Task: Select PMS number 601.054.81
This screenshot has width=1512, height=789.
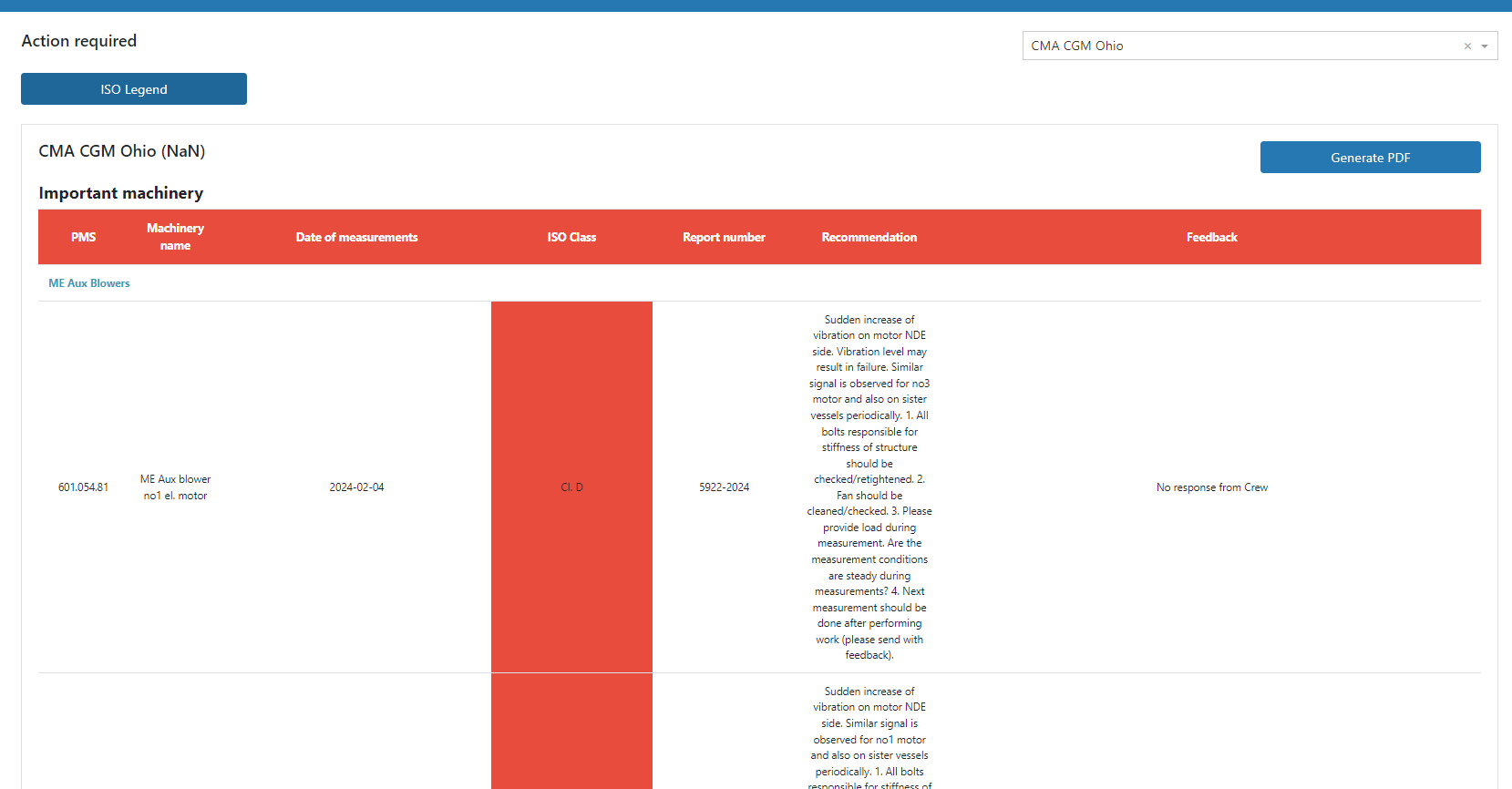Action: [x=83, y=487]
